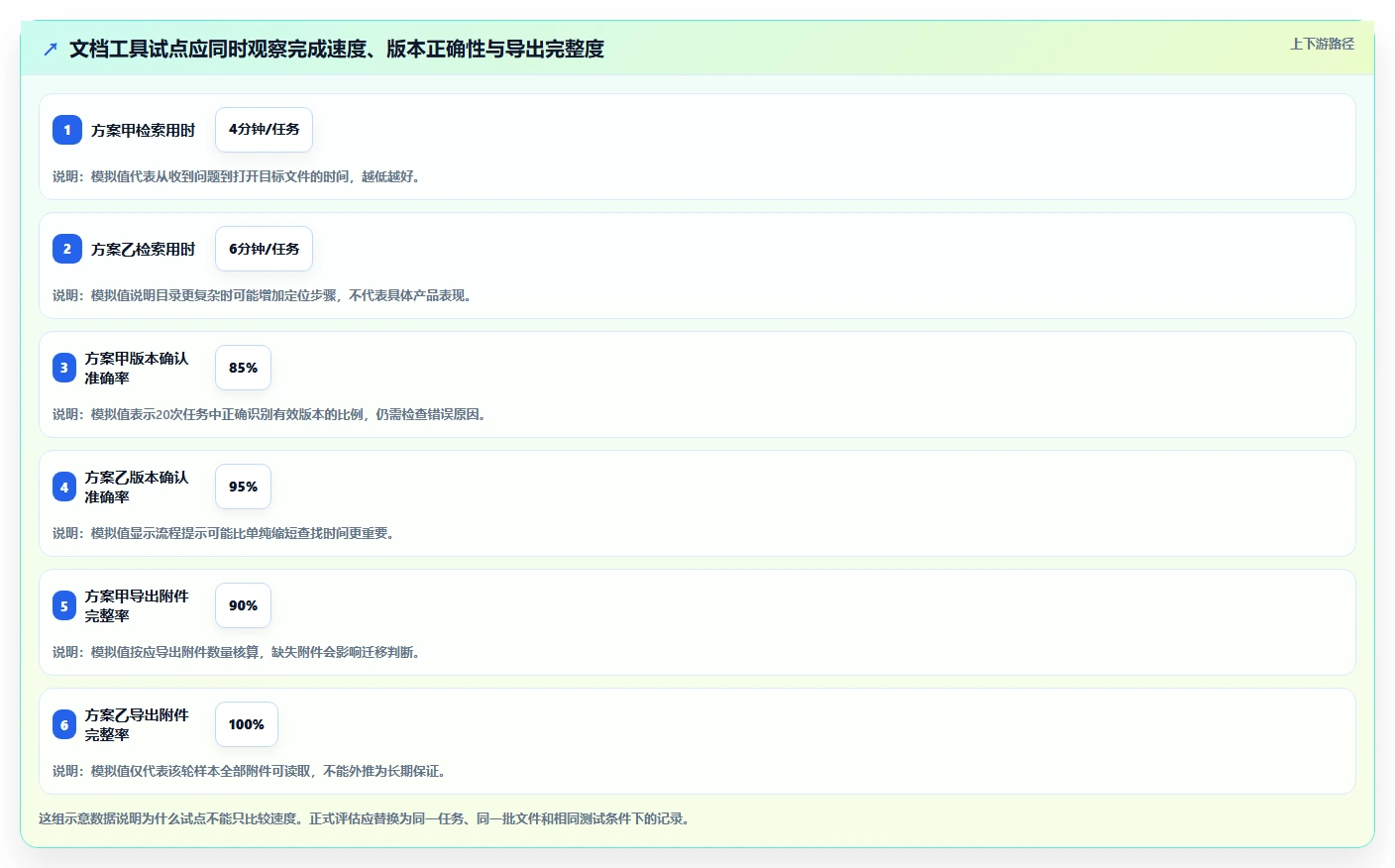Click the 上下游路径 label in the header

point(1322,44)
